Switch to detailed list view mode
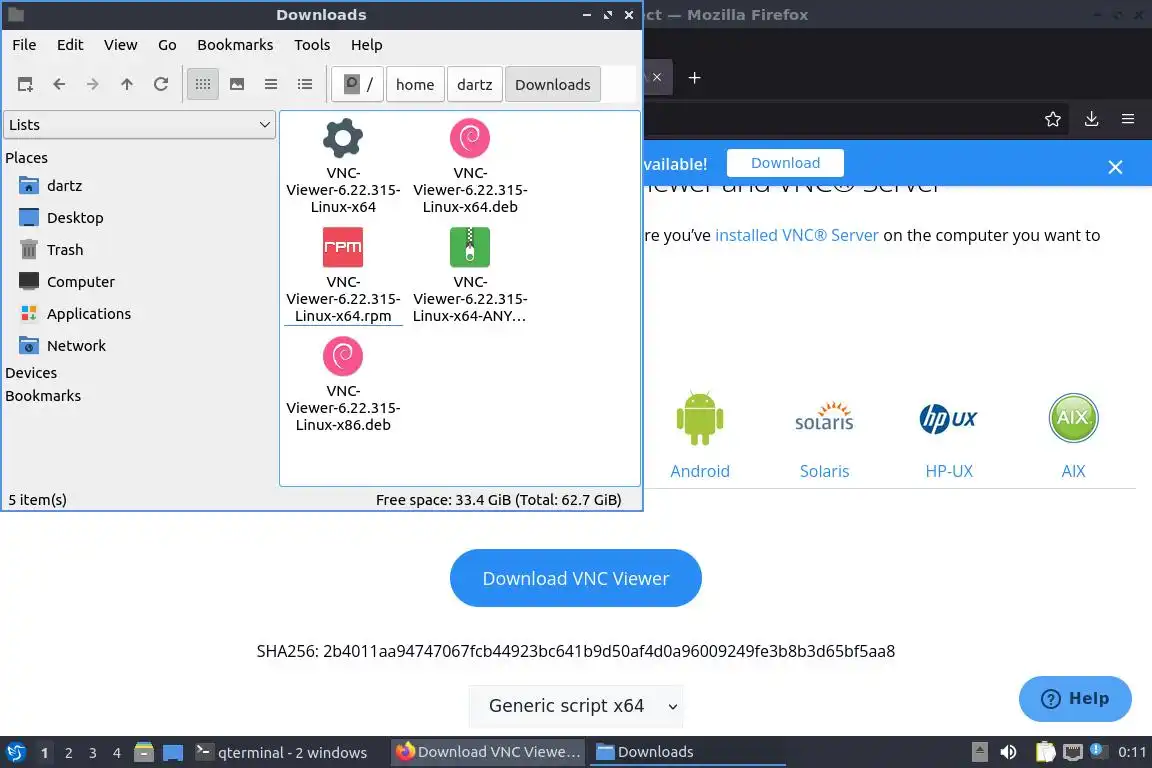The image size is (1152, 768). [x=305, y=85]
